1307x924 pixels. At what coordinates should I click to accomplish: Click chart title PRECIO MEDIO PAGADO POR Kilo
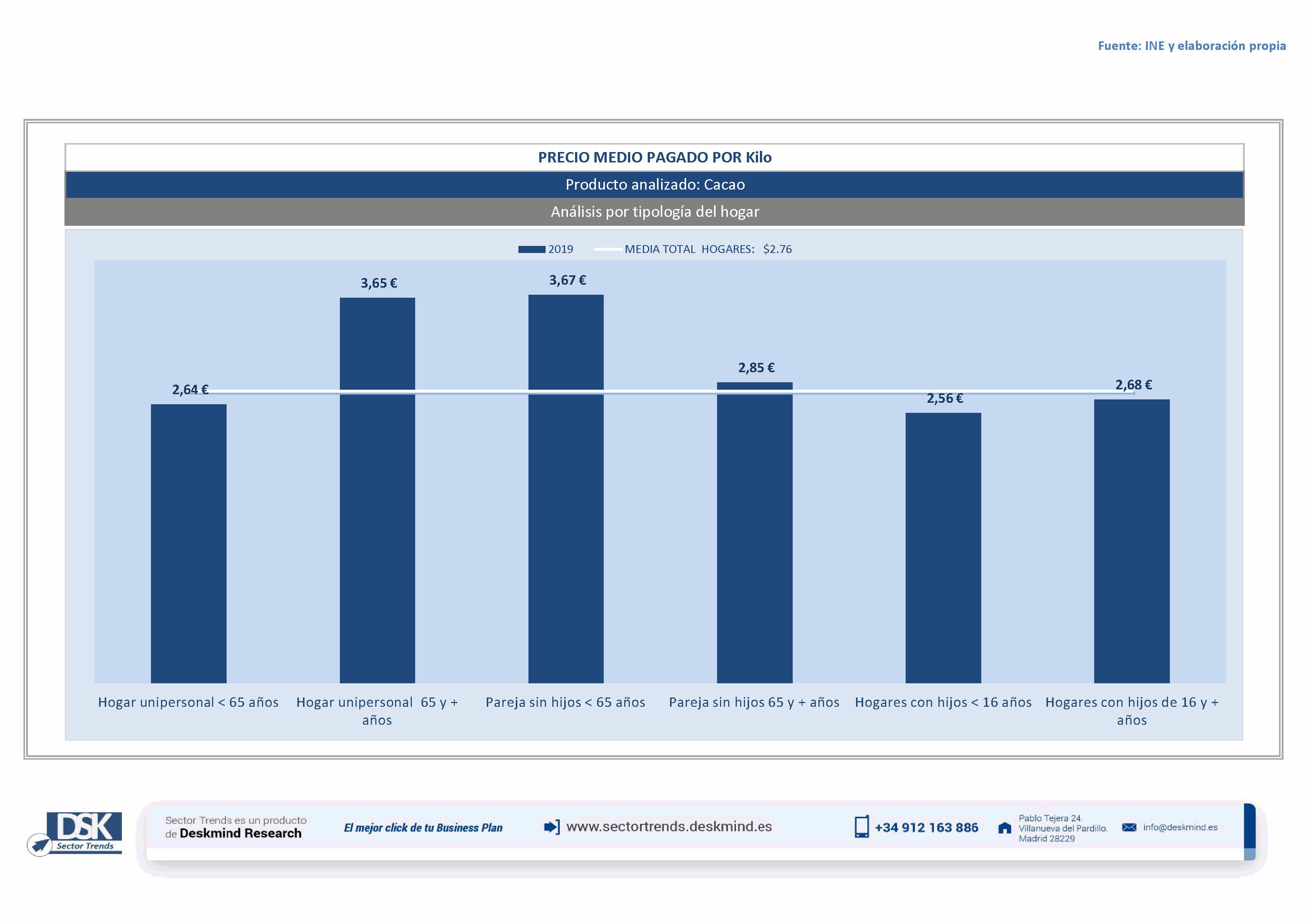[655, 158]
